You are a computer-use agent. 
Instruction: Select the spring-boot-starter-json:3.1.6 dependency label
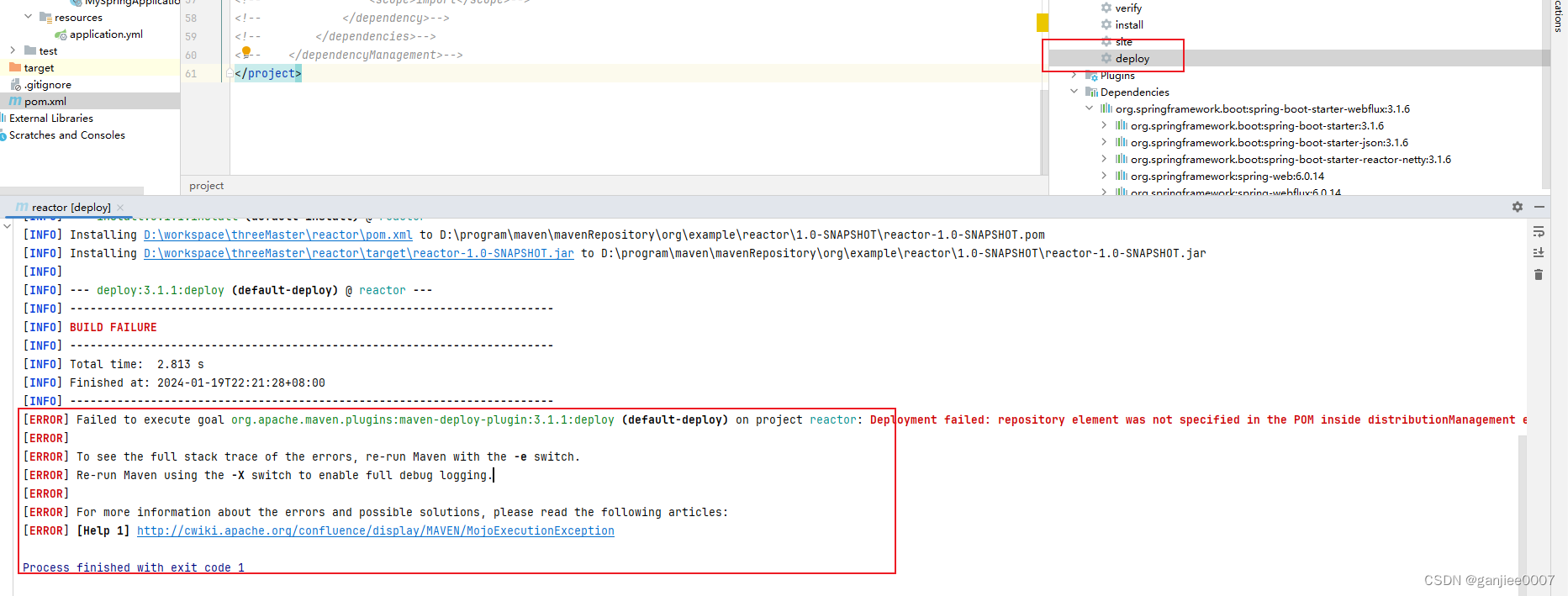[1270, 143]
